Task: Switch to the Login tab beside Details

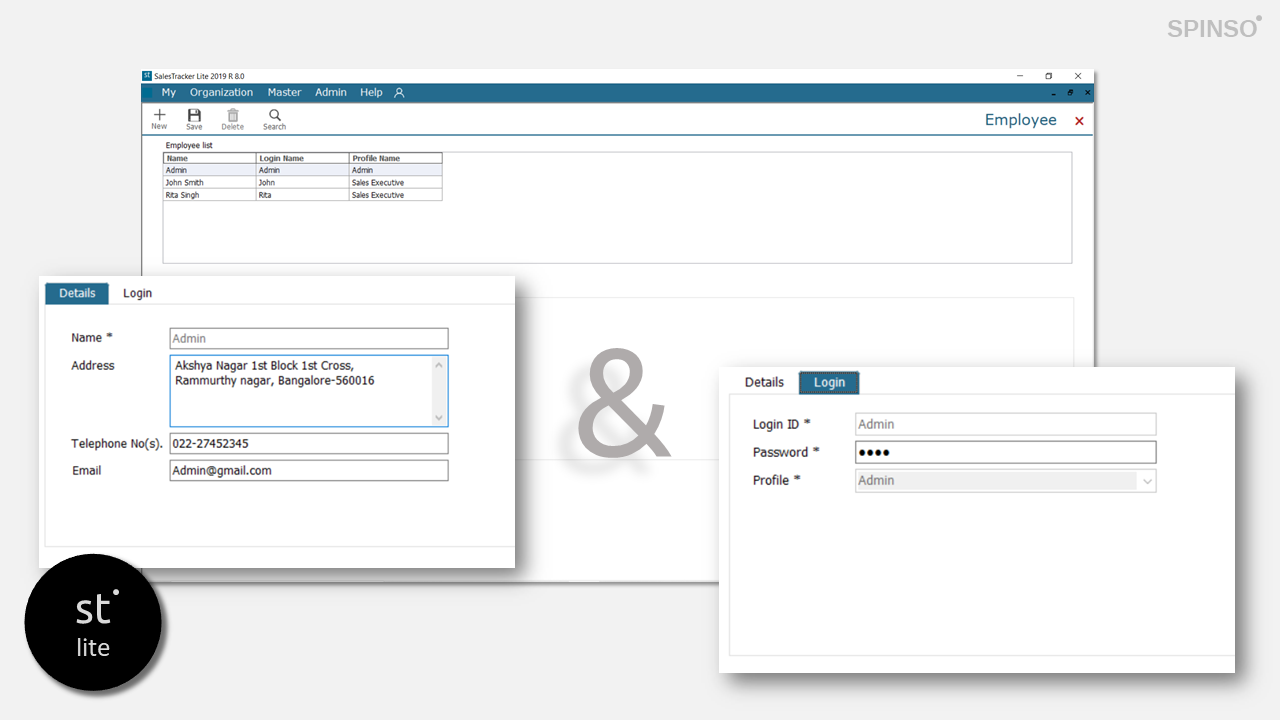Action: 137,293
